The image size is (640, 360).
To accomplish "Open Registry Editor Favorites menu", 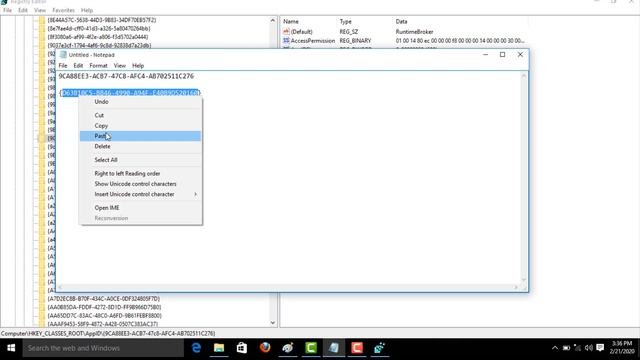I will 63,10.
